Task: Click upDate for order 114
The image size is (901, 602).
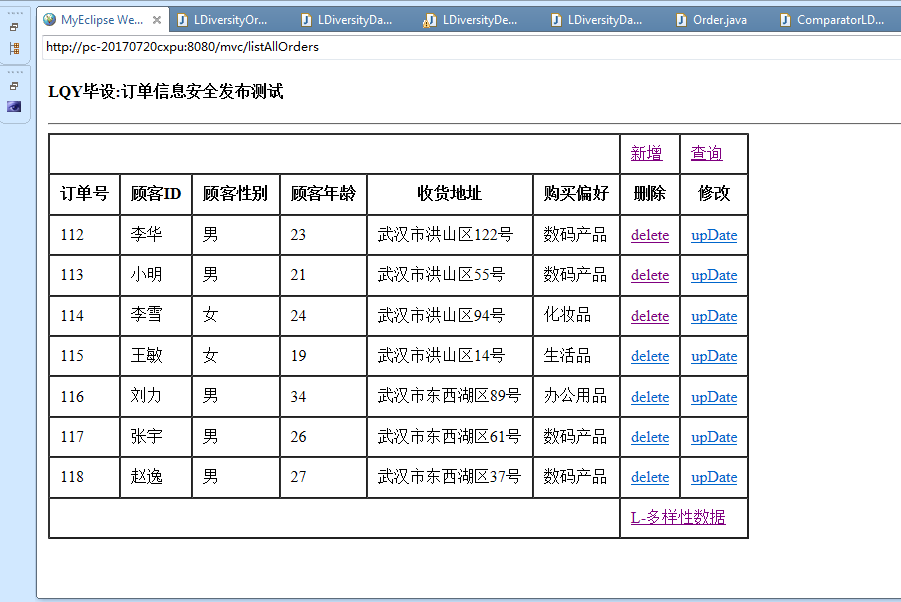Action: (714, 316)
